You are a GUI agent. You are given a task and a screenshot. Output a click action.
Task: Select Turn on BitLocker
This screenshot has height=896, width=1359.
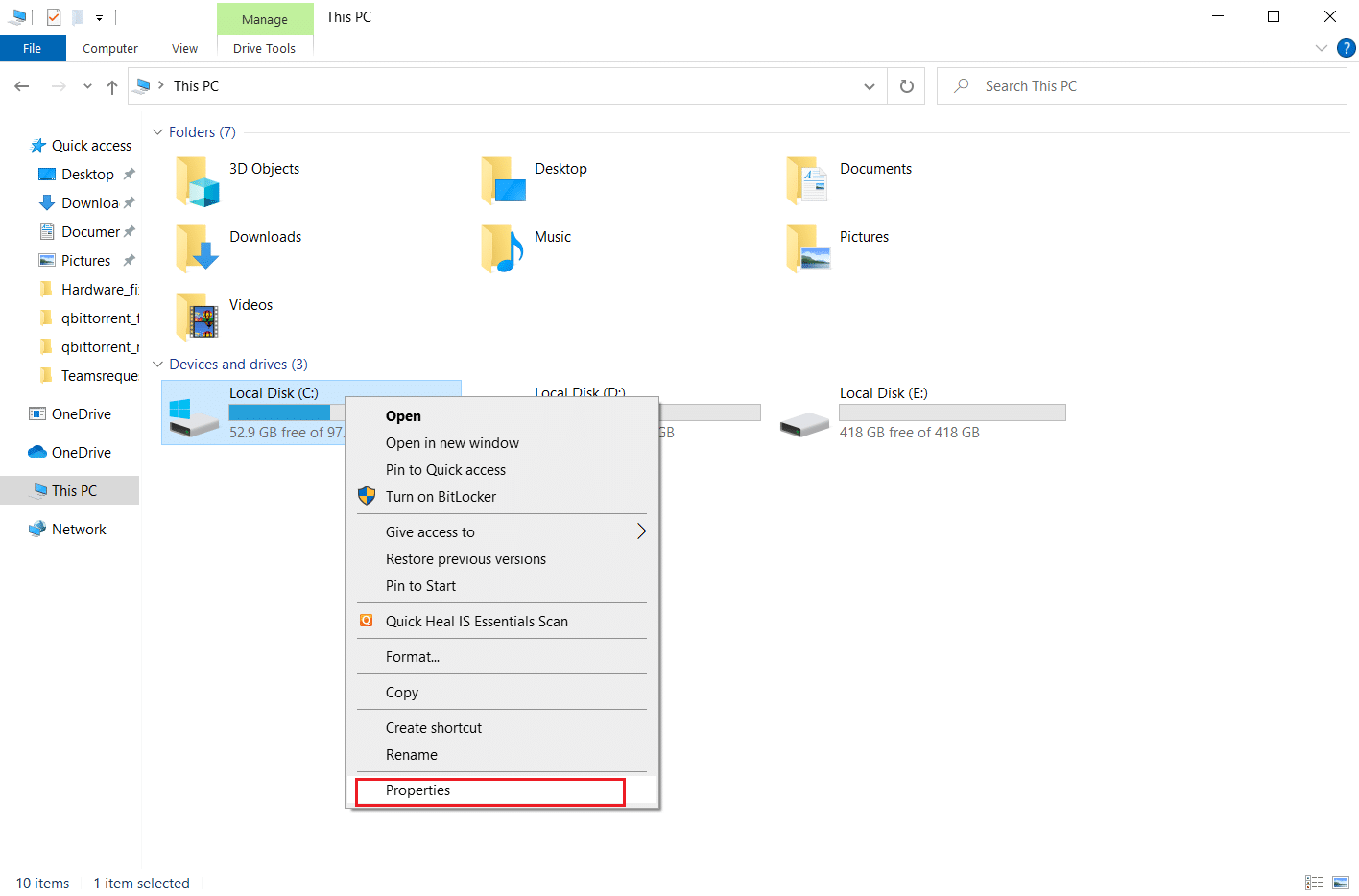pos(502,497)
